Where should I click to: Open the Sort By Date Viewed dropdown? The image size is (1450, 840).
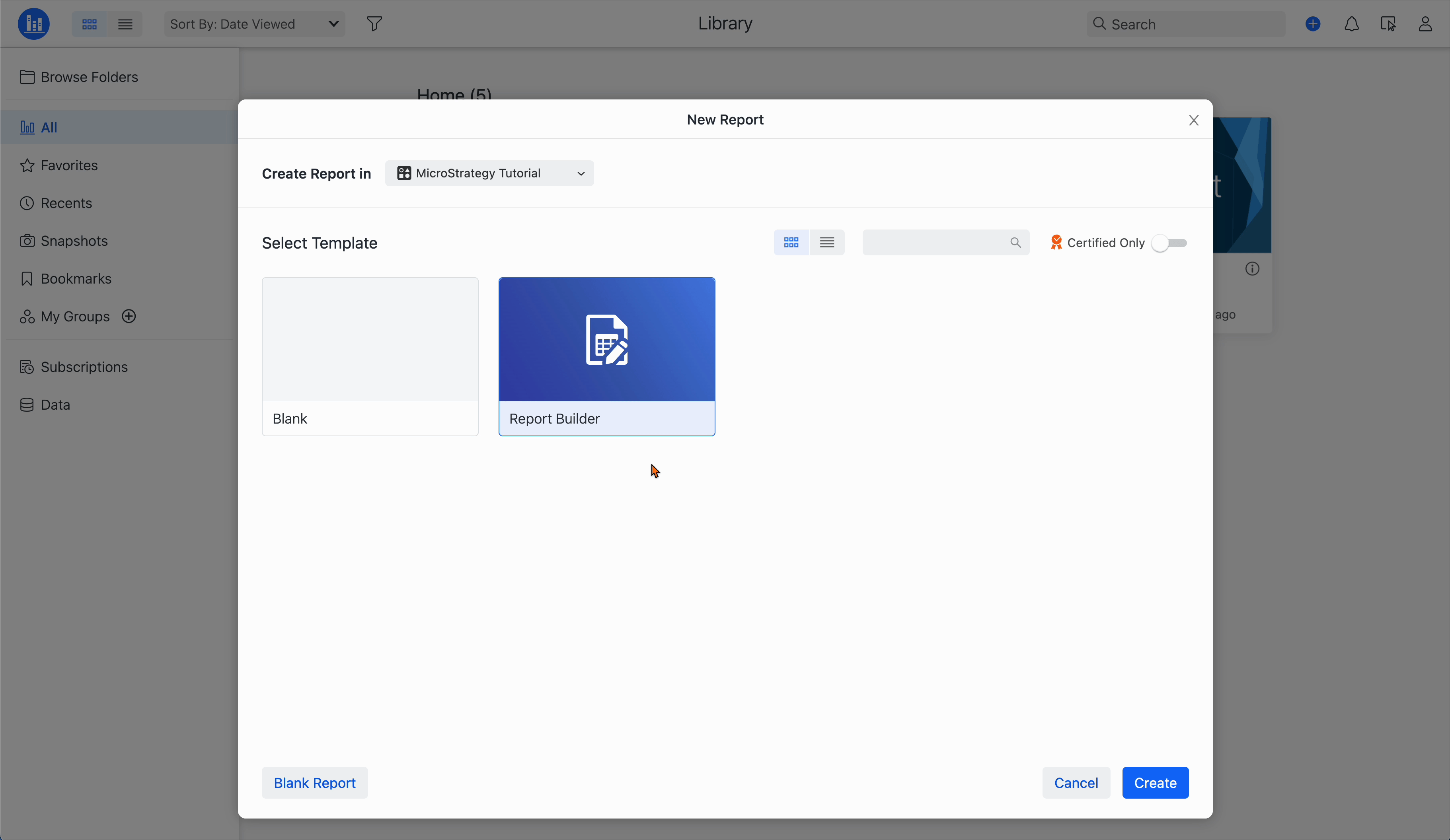(x=254, y=23)
